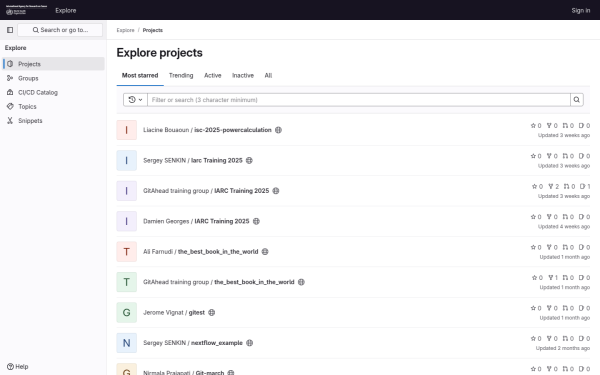Switch to the Inactive tab
The width and height of the screenshot is (600, 375).
click(x=243, y=75)
